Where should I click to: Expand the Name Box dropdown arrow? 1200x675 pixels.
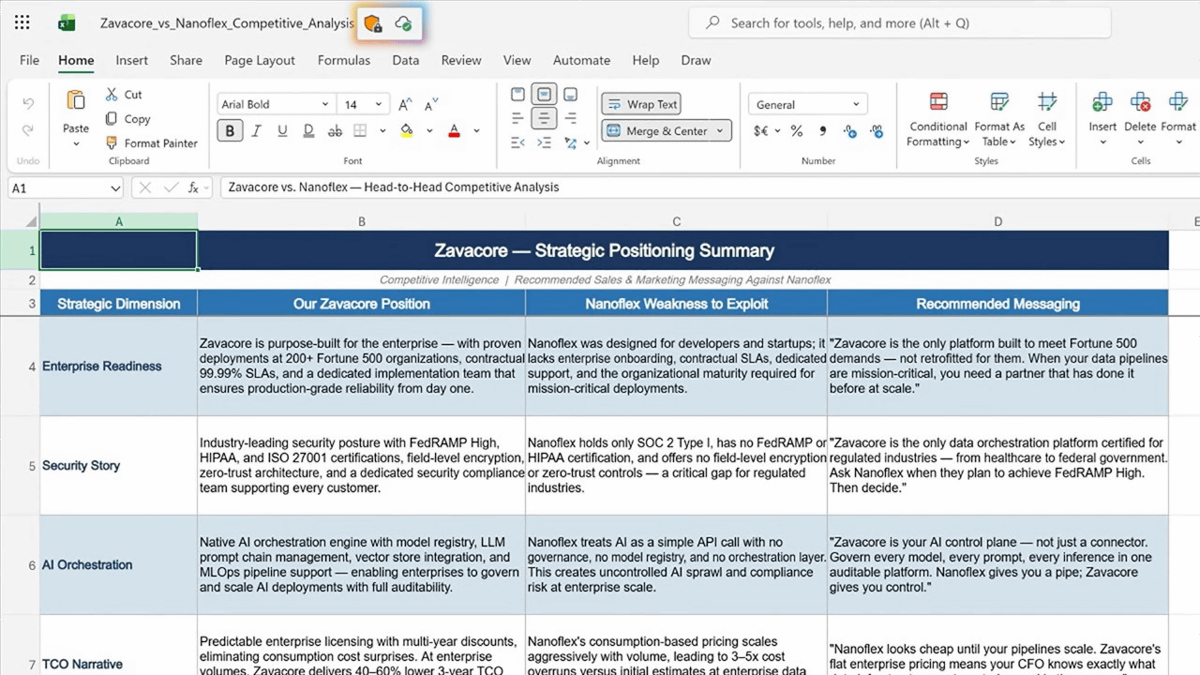[116, 188]
